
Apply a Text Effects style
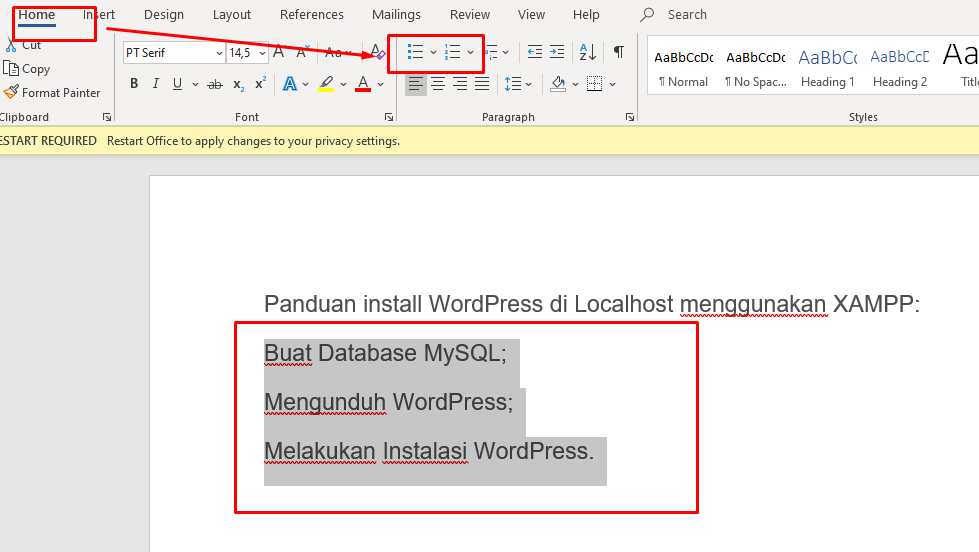(290, 84)
